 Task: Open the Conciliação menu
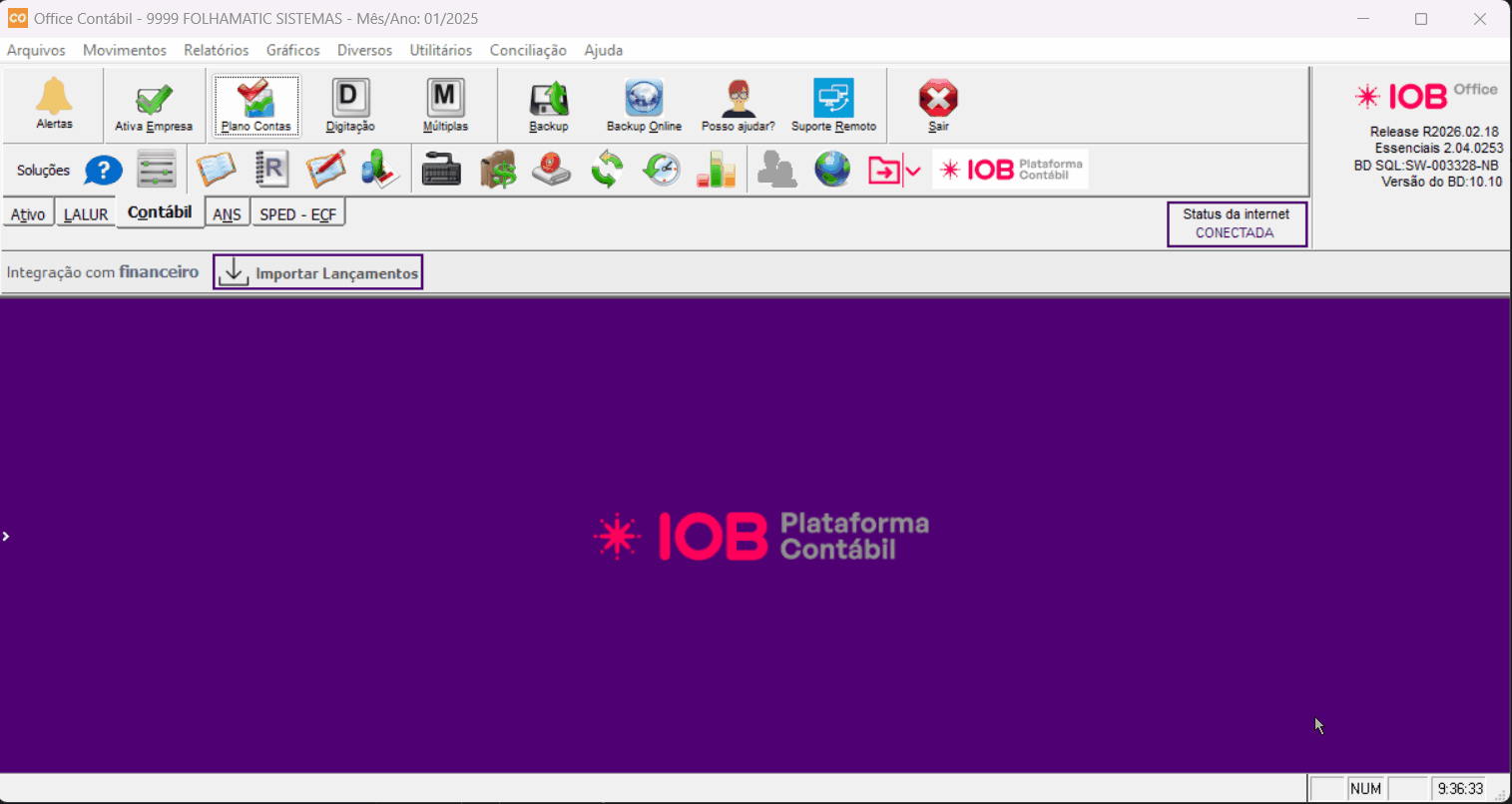point(527,50)
